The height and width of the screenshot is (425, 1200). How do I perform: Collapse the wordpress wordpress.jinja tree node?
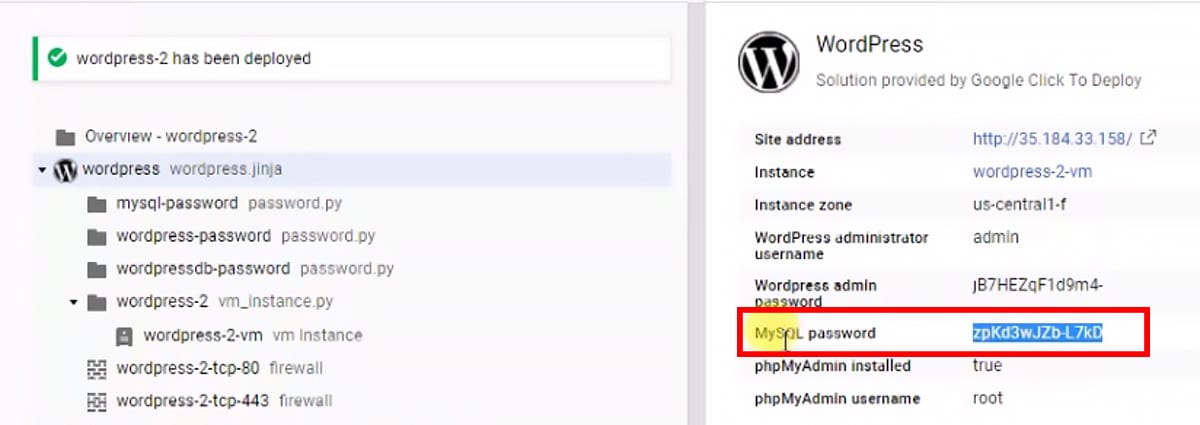(x=42, y=170)
